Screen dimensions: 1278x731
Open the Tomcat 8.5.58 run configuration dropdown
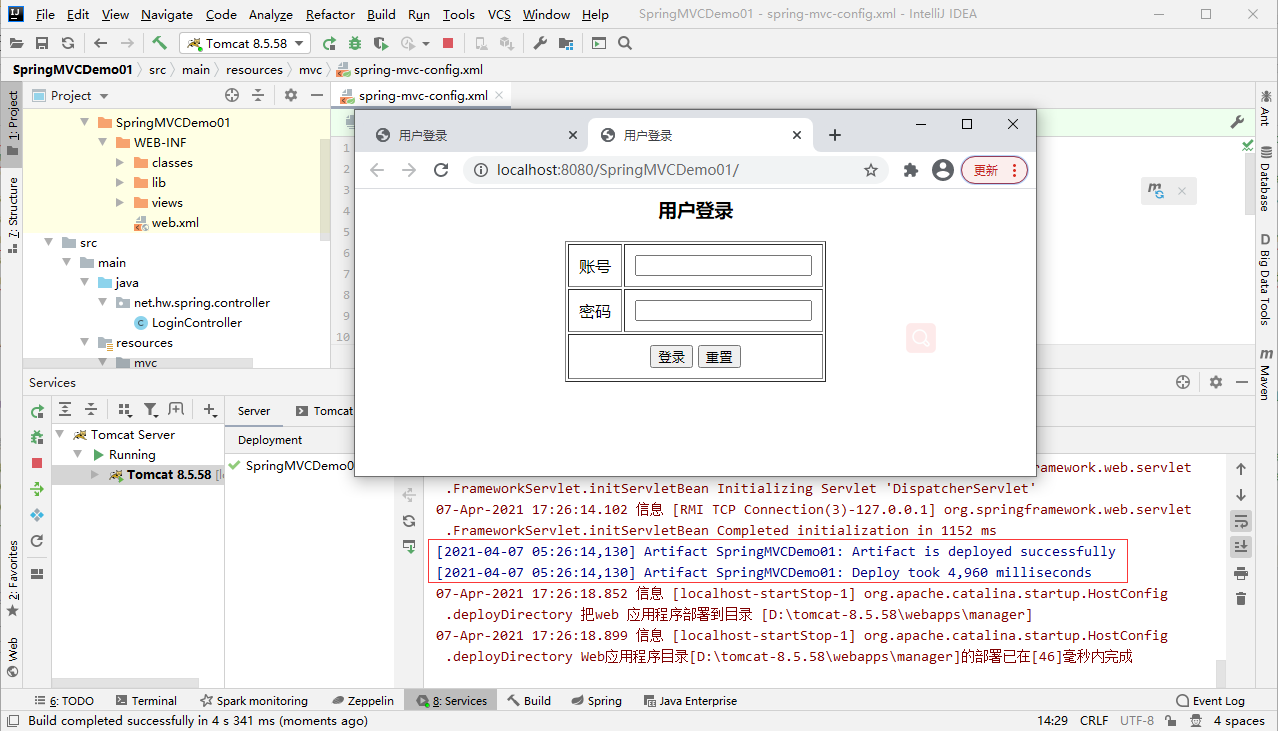coord(245,43)
